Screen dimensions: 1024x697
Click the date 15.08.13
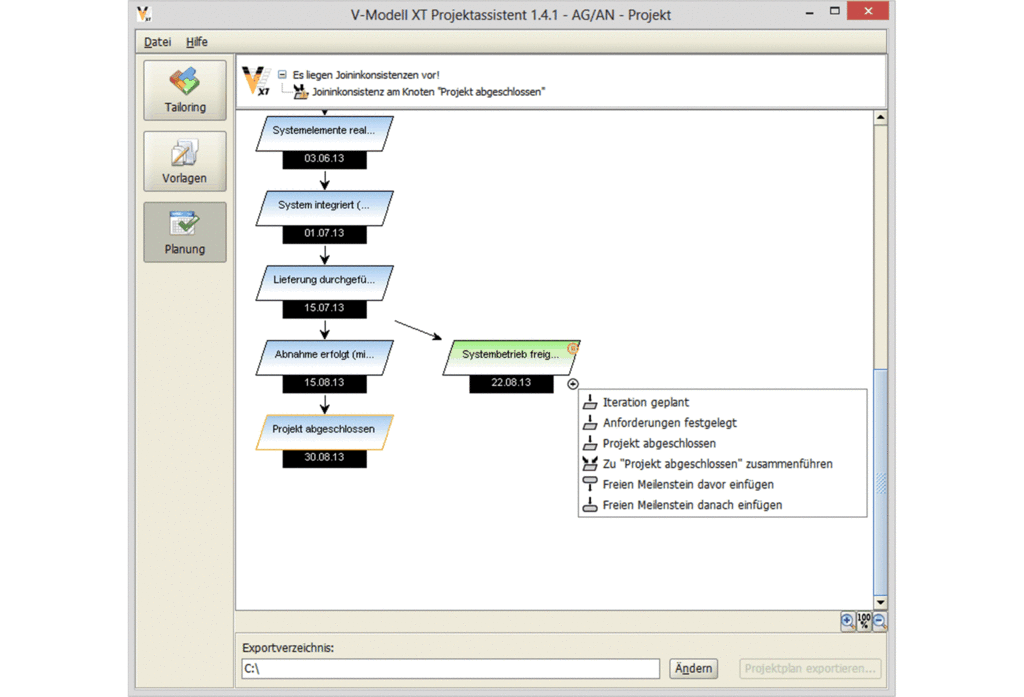[x=324, y=383]
